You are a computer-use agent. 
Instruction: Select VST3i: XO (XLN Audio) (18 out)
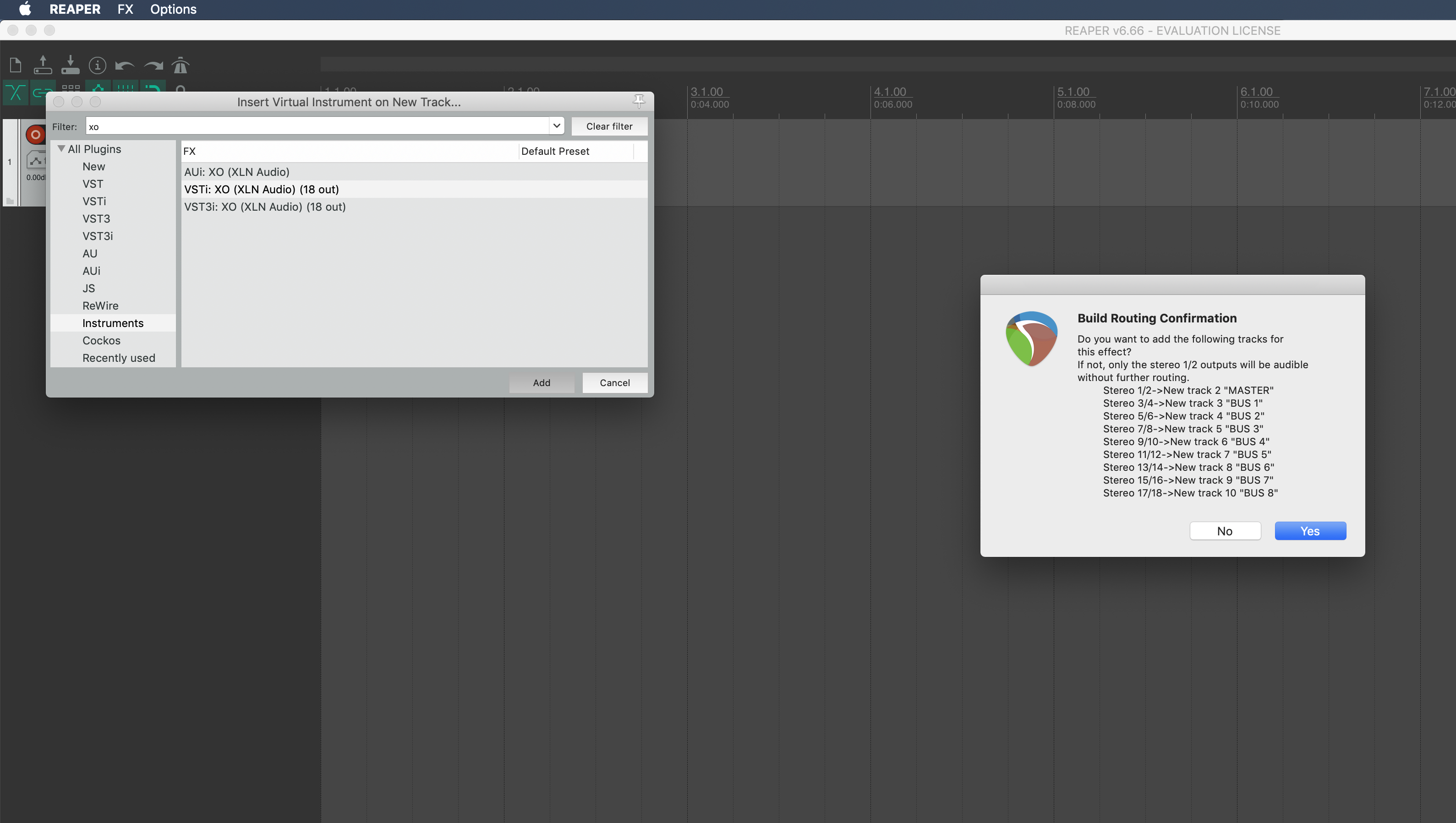(x=414, y=207)
